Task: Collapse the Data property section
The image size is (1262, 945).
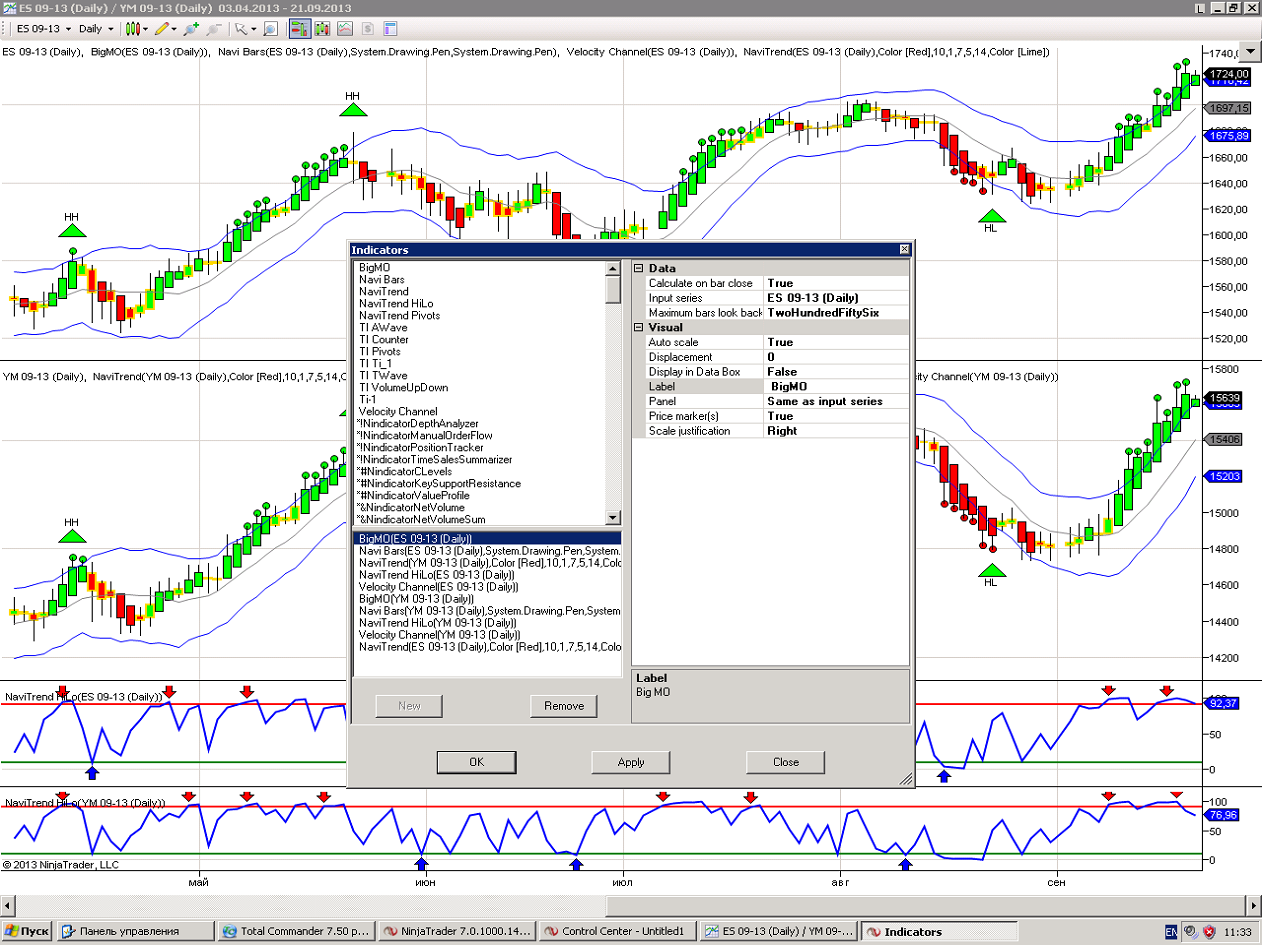Action: 639,268
